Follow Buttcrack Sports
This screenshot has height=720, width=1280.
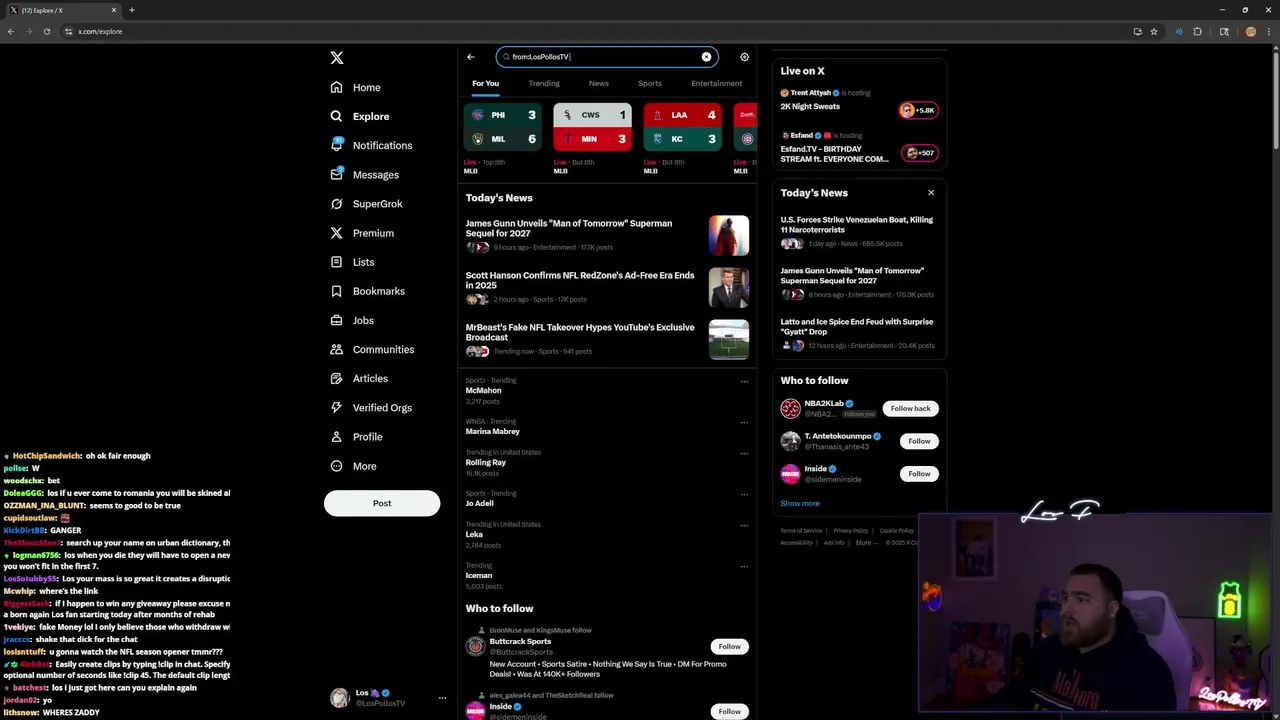(x=729, y=647)
